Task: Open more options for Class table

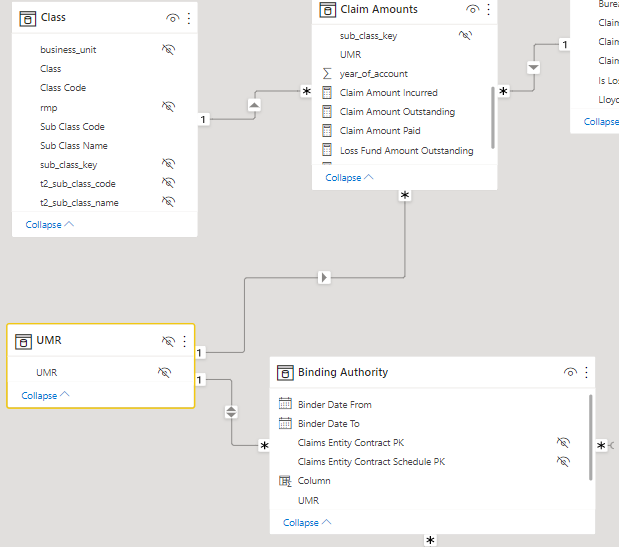Action: (x=189, y=18)
